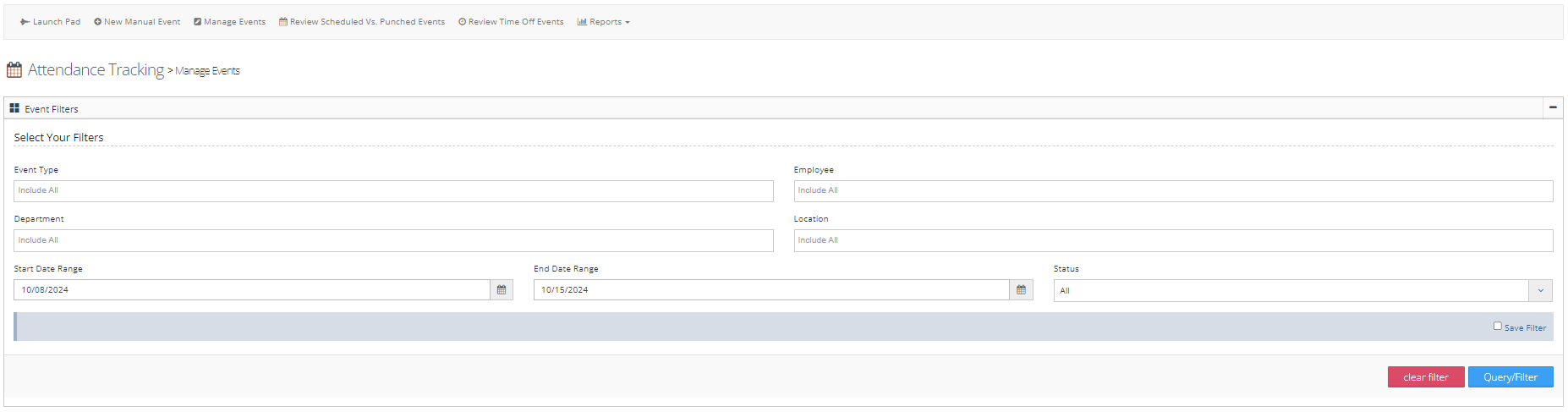
Task: Click the clear filter button
Action: click(1425, 377)
